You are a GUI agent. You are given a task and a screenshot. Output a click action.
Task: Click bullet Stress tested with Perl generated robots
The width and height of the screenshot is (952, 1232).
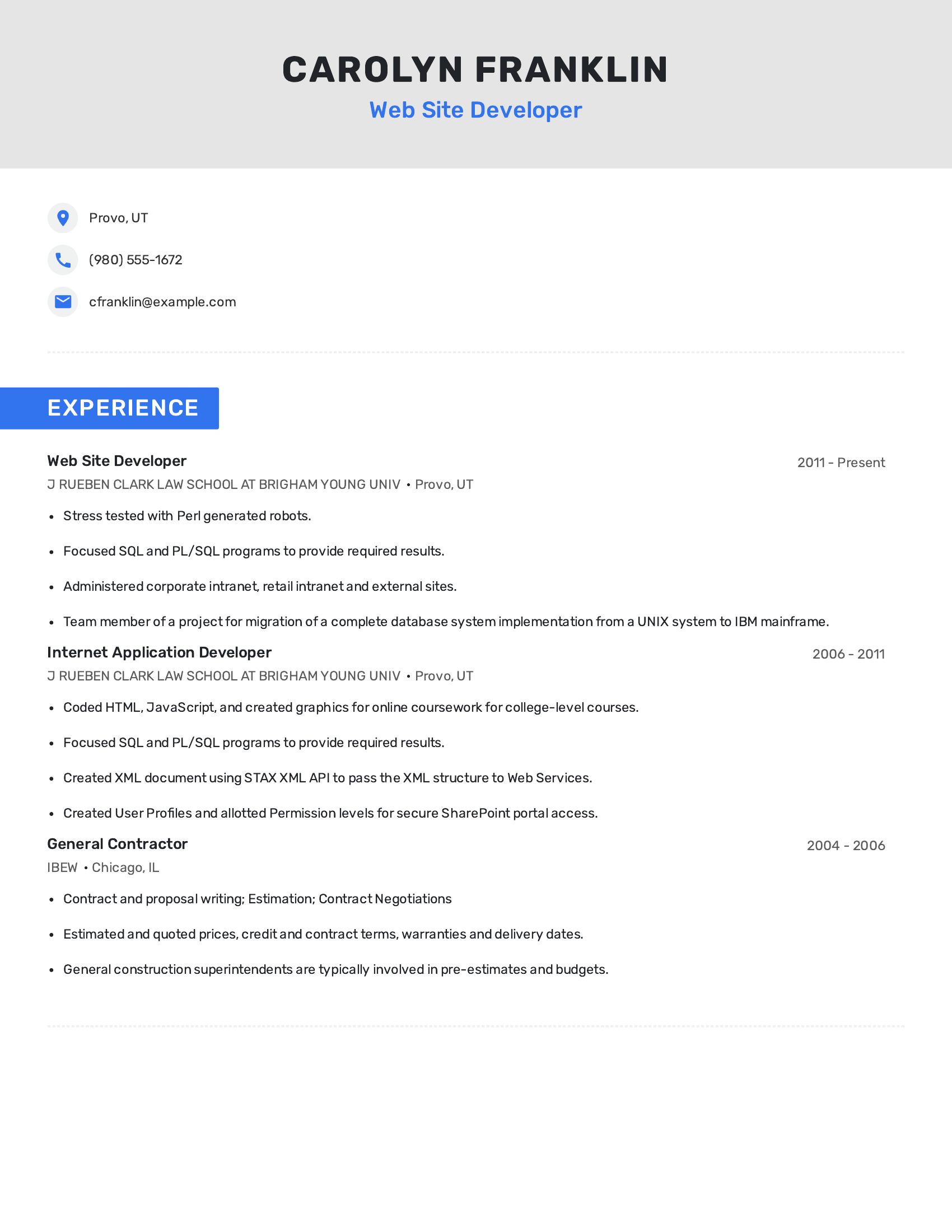(x=187, y=516)
